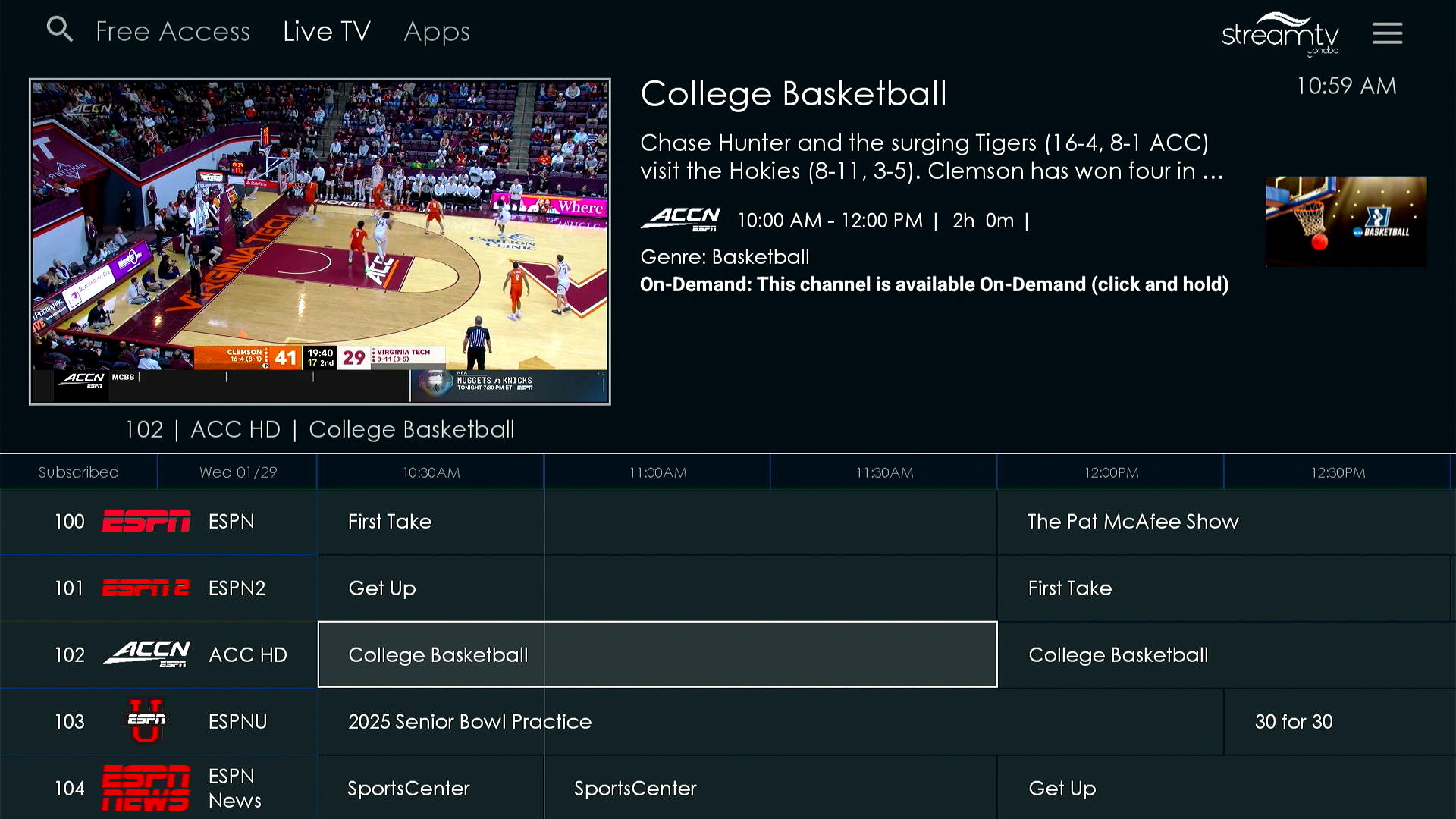
Task: Click channel number 100
Action: click(70, 522)
